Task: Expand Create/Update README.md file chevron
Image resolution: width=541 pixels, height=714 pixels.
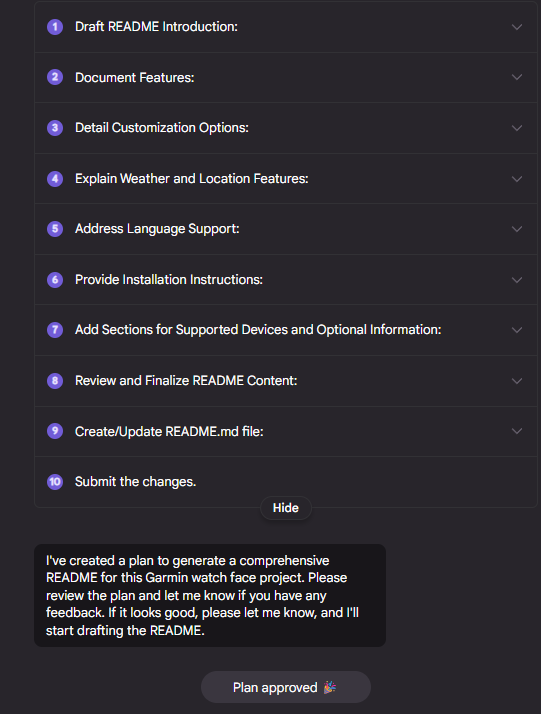Action: 517,431
